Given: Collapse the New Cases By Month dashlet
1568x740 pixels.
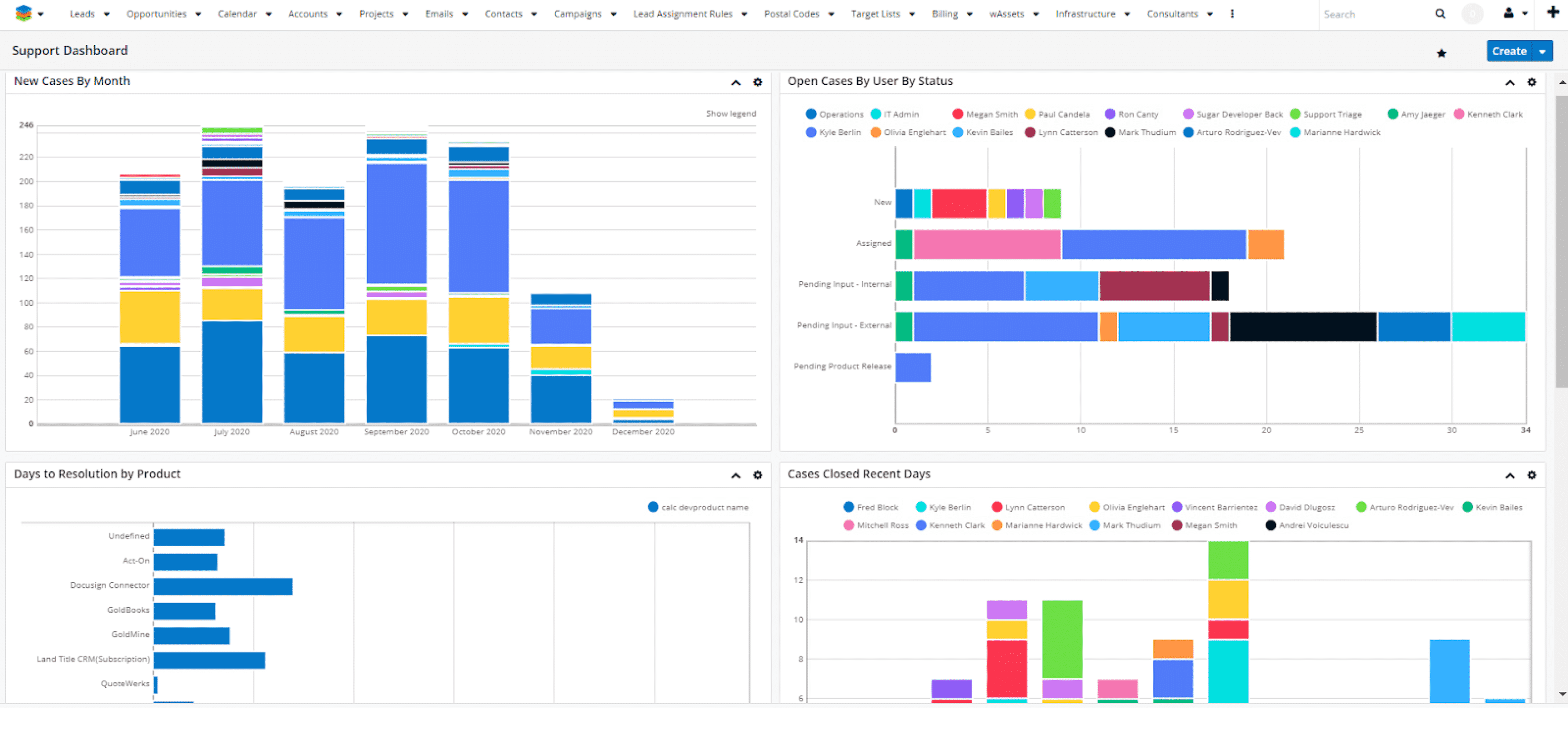Looking at the screenshot, I should [735, 83].
